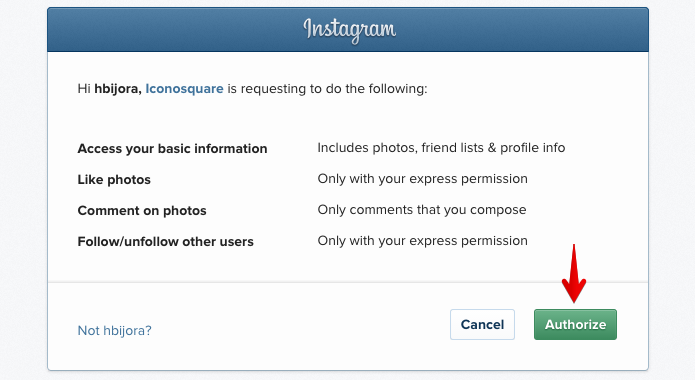Select the 'Like photos' permission label
Image resolution: width=695 pixels, height=380 pixels.
(x=114, y=180)
